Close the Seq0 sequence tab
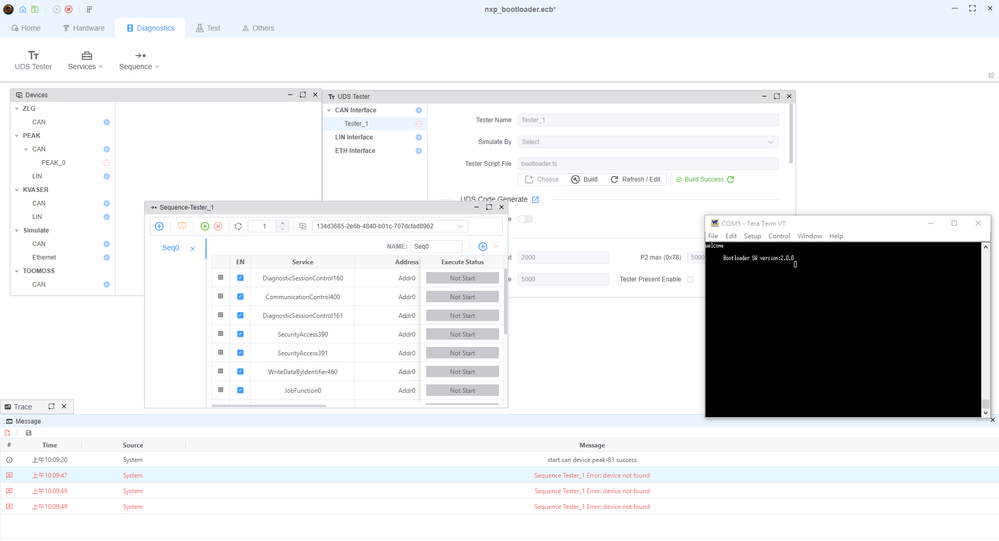999x541 pixels. [x=192, y=249]
